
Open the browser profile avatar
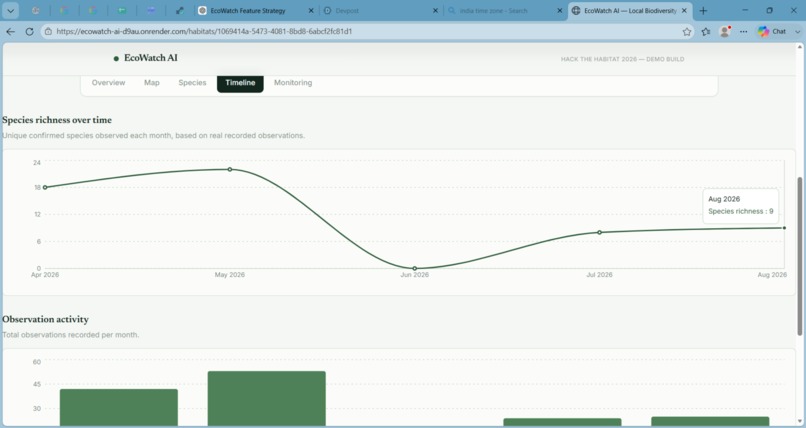[725, 31]
